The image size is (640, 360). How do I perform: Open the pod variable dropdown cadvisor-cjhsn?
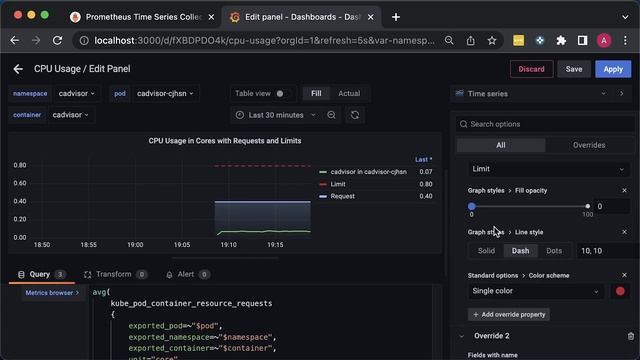tap(165, 93)
